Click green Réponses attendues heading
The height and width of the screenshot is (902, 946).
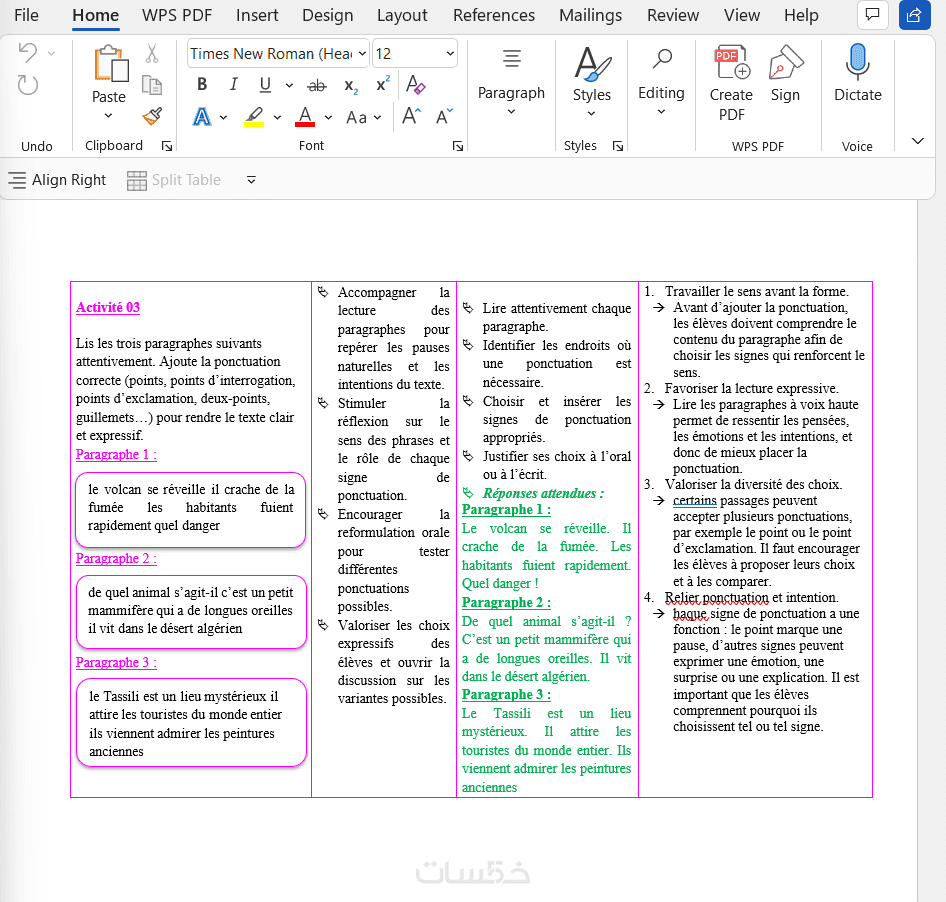point(543,494)
